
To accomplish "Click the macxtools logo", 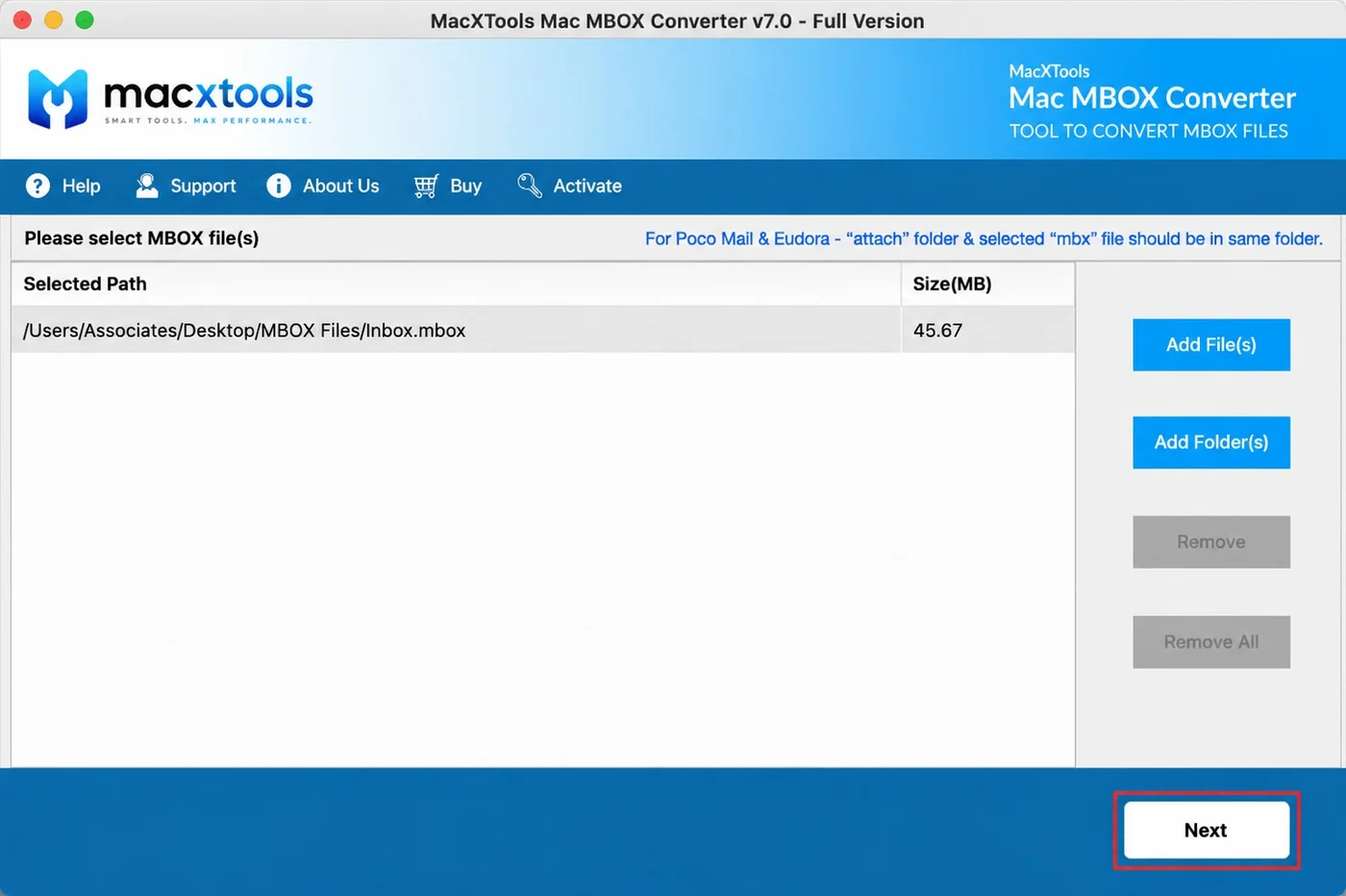I will (170, 98).
